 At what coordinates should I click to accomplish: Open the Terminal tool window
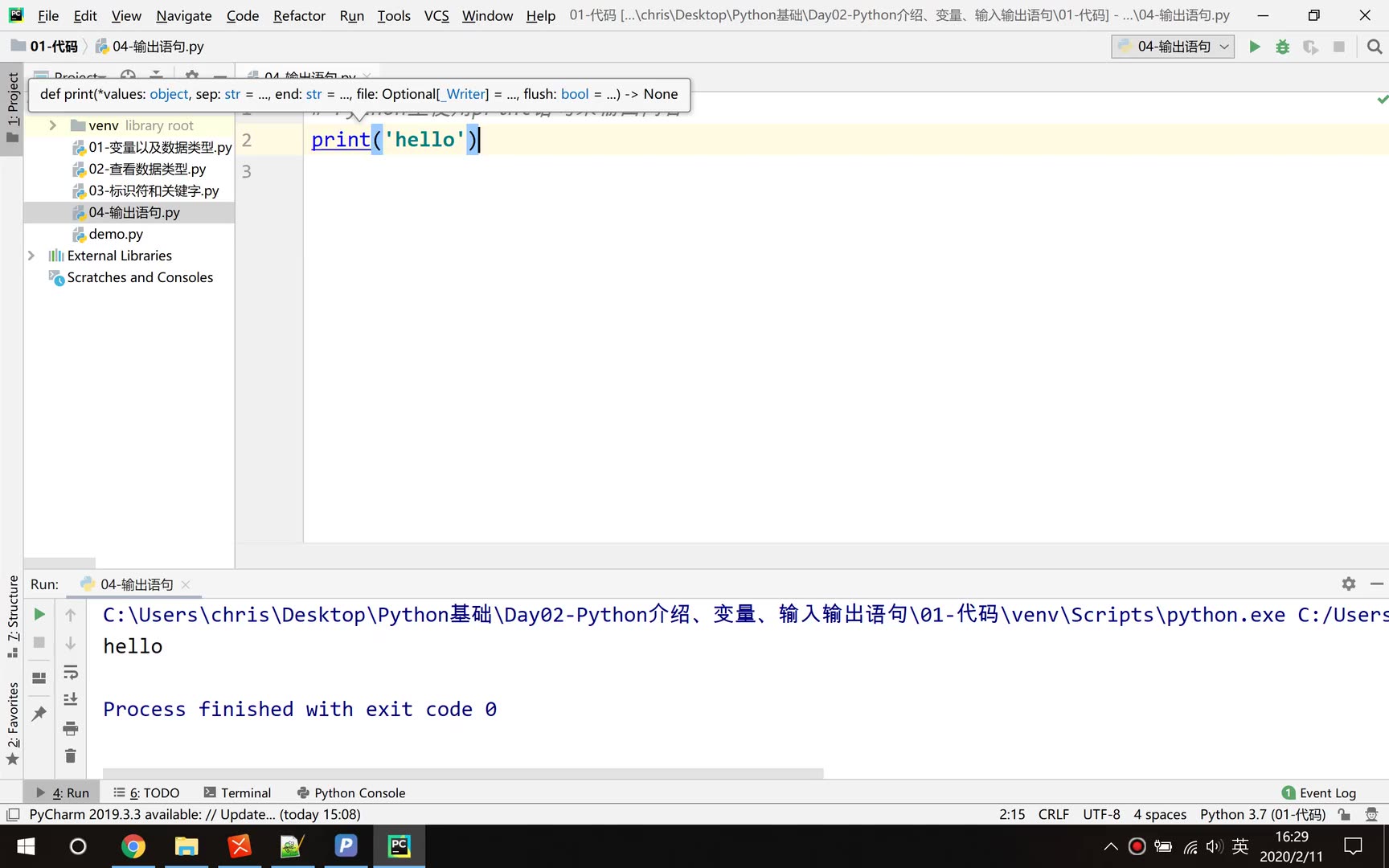(237, 792)
